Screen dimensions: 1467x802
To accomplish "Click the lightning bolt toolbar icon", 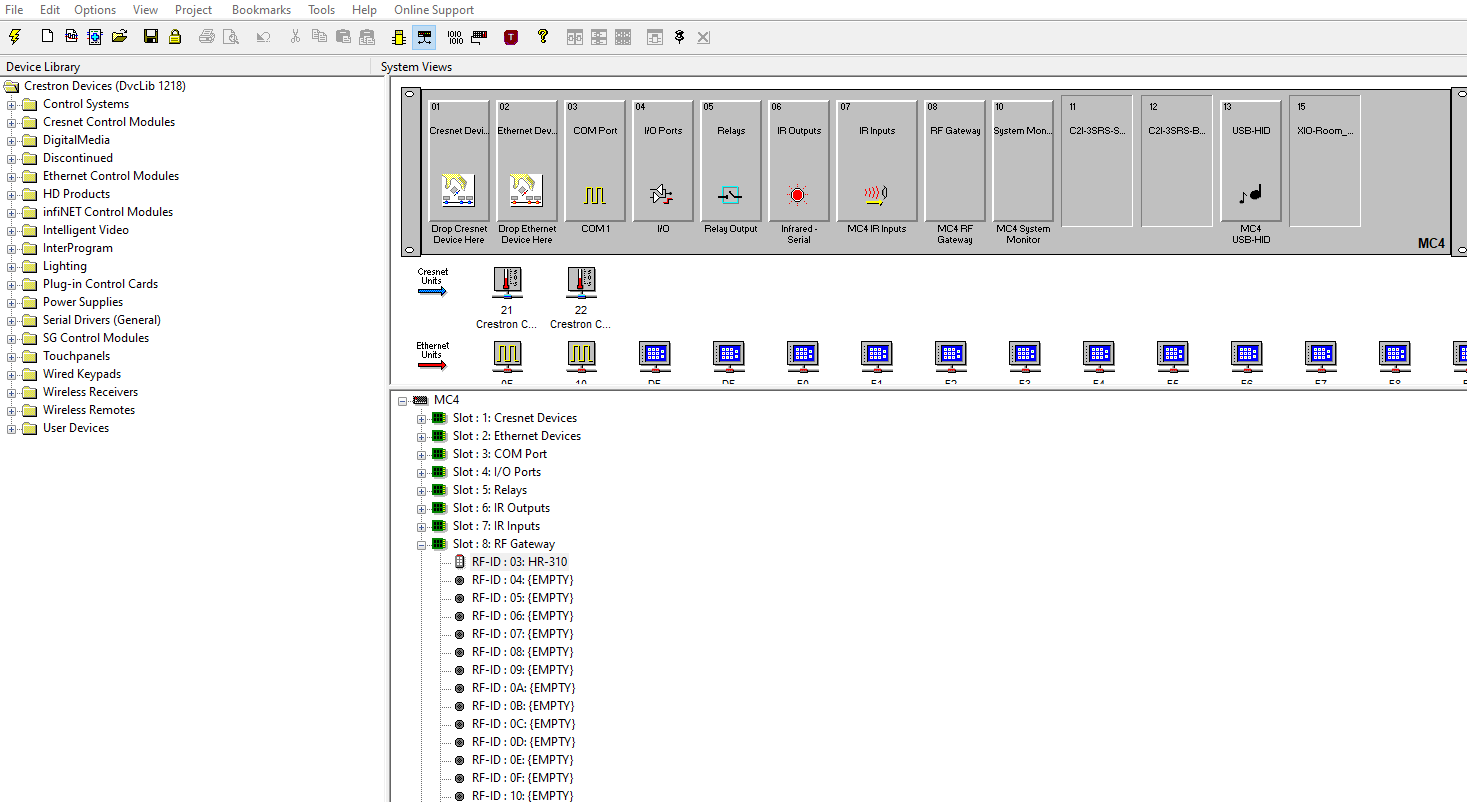I will 14,37.
